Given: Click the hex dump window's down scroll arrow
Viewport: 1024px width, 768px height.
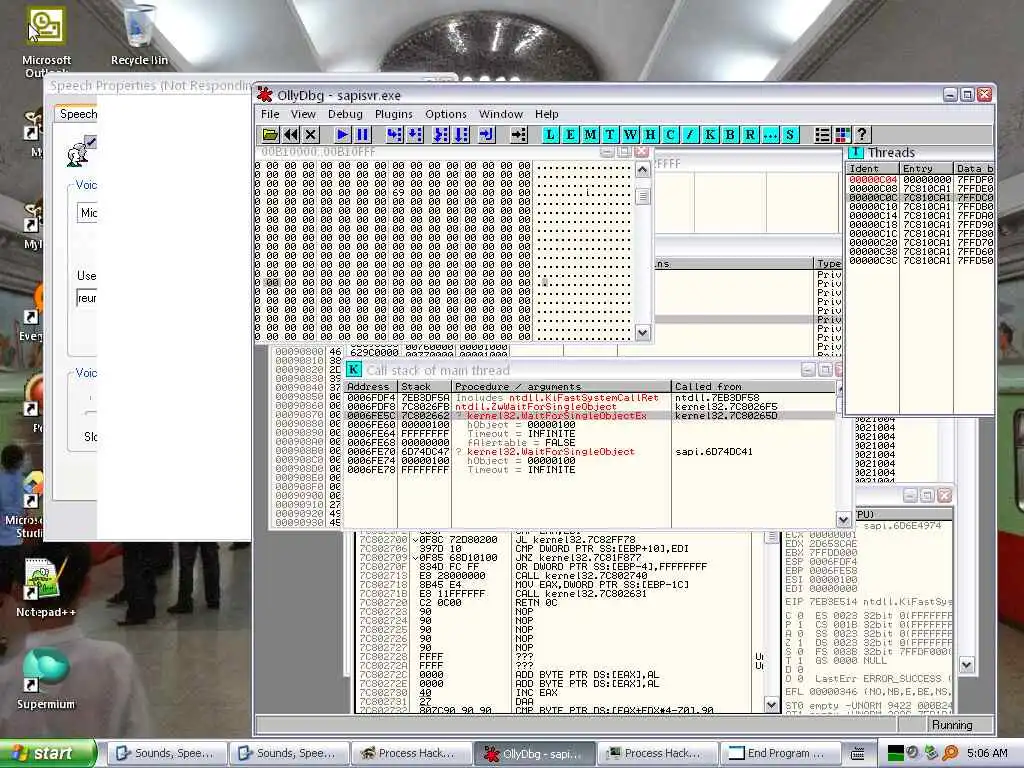Looking at the screenshot, I should pos(643,332).
